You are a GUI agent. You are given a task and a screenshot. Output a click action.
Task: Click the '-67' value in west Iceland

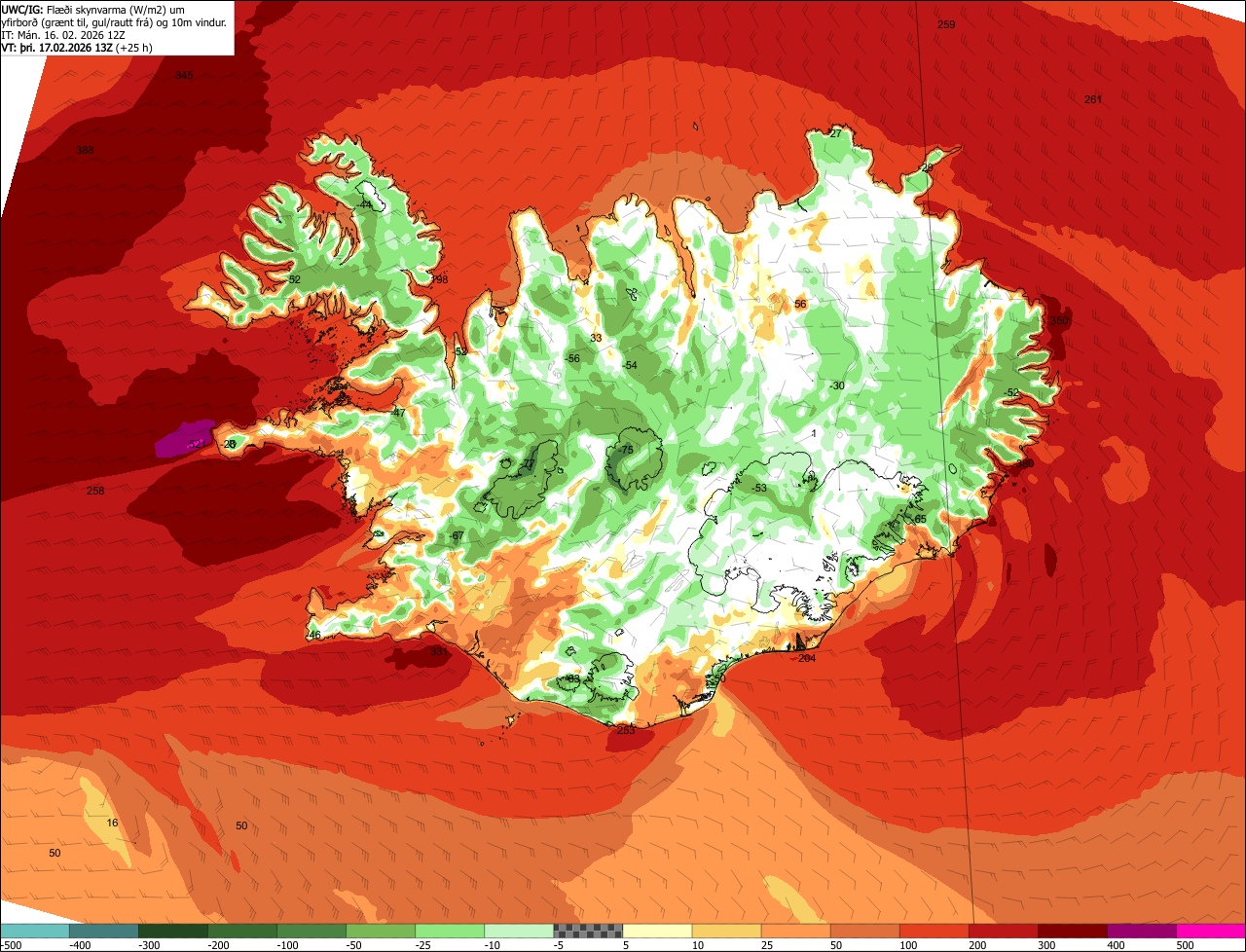click(x=456, y=536)
